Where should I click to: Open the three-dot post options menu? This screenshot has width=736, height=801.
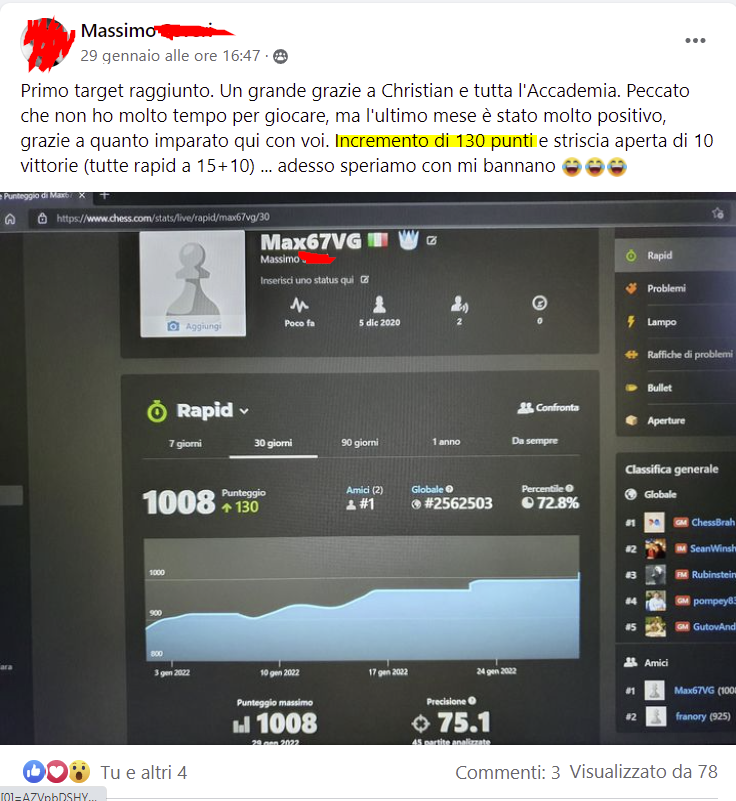(x=695, y=40)
